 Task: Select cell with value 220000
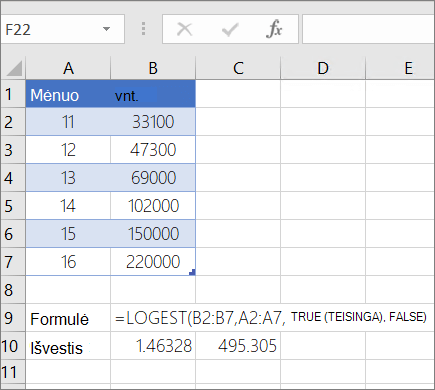click(153, 262)
